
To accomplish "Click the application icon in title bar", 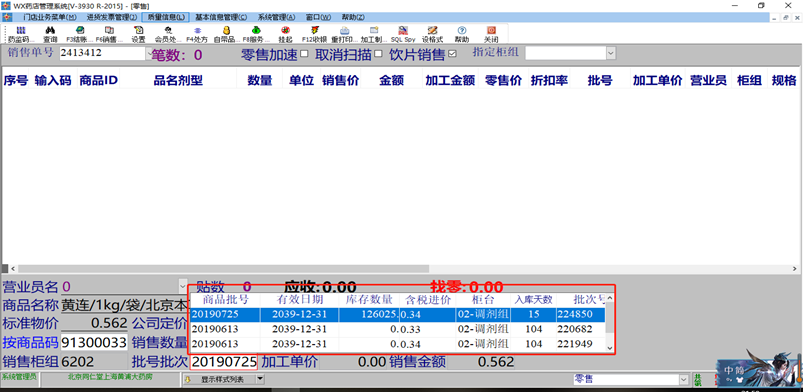I will click(x=6, y=5).
